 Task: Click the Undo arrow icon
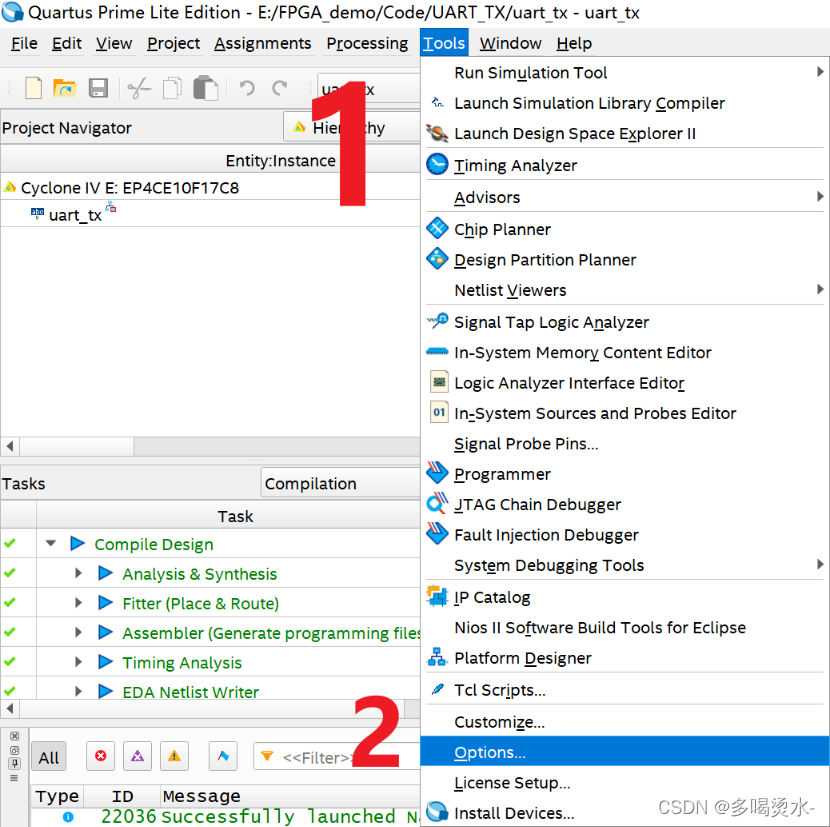click(247, 87)
